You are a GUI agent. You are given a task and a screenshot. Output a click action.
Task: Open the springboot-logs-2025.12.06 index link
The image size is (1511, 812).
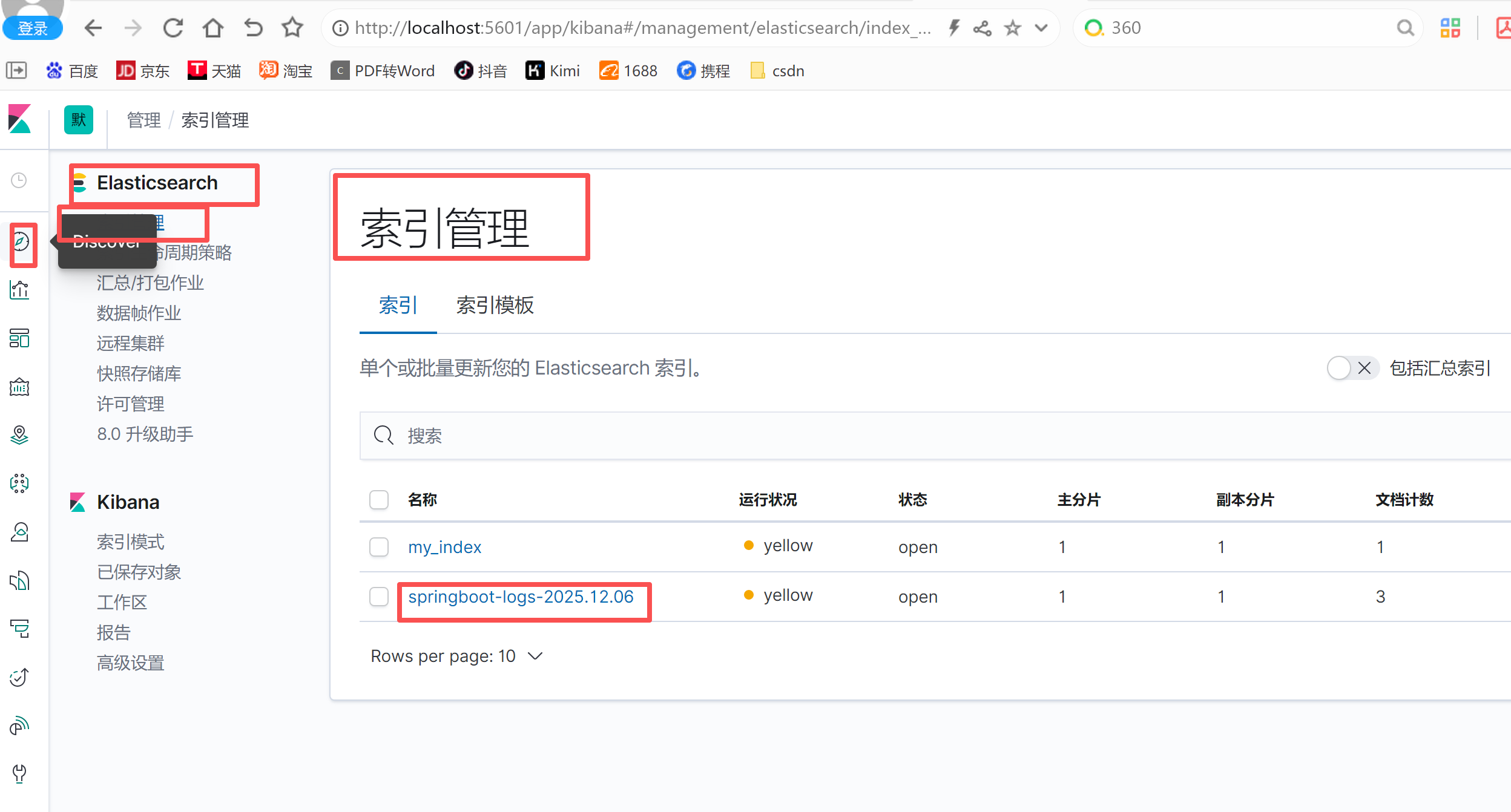click(x=521, y=597)
